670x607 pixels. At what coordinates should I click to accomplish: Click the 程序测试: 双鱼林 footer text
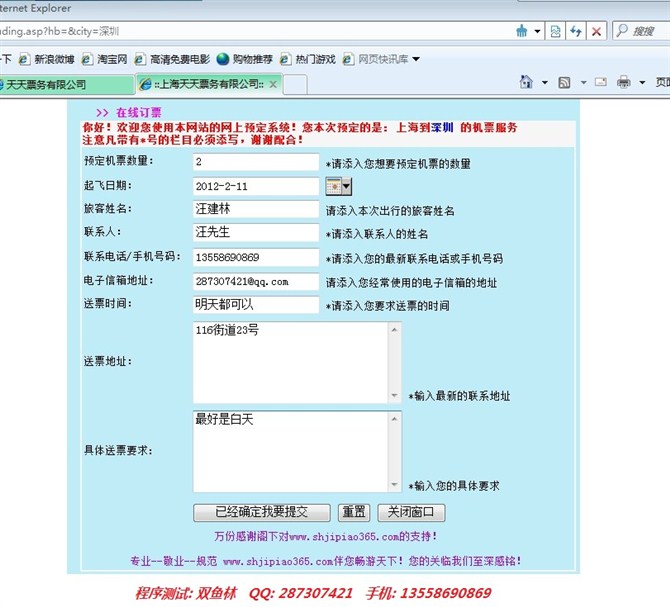pyautogui.click(x=186, y=593)
